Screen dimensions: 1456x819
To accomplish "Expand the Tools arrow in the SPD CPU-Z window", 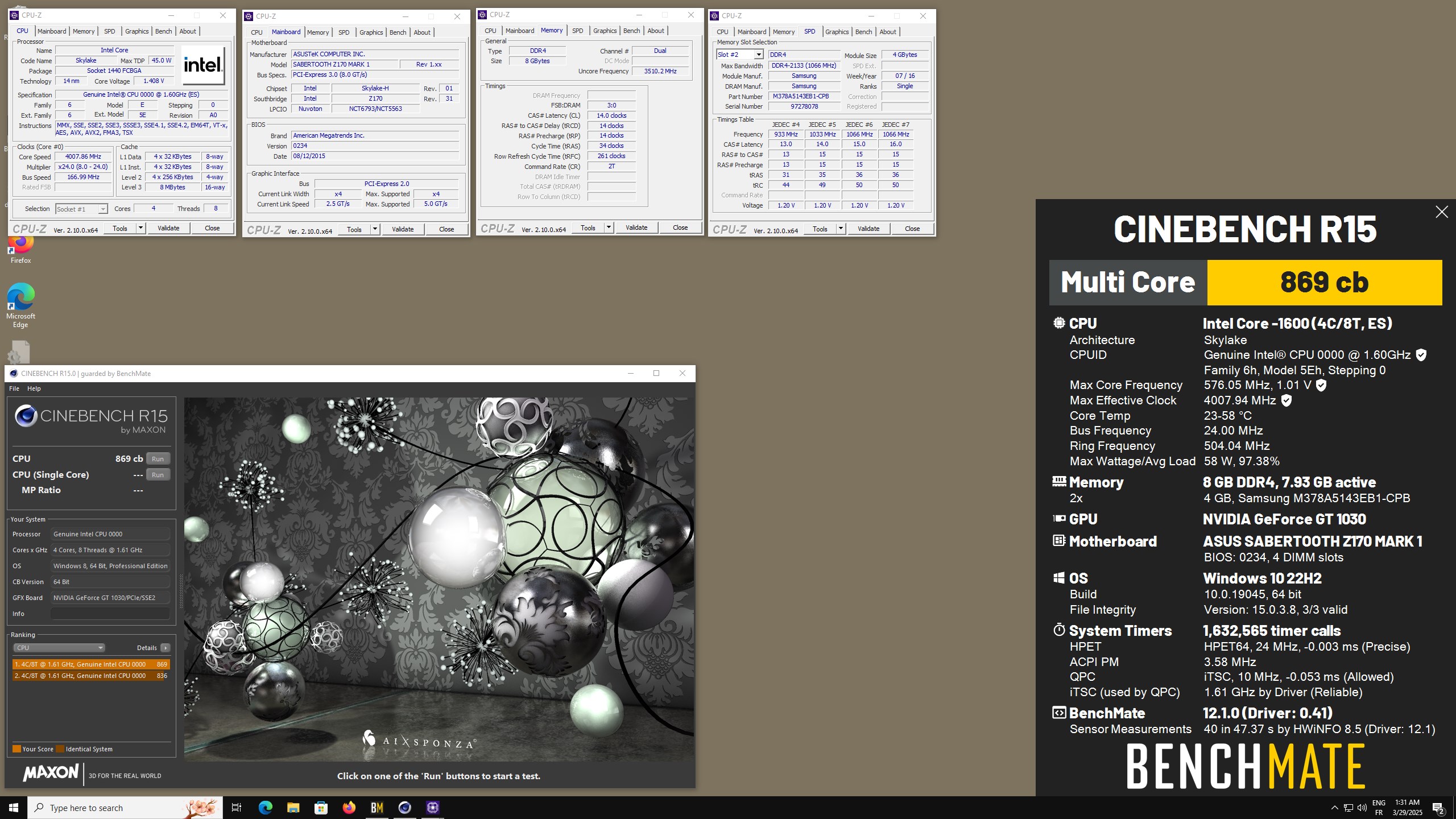I will point(841,229).
